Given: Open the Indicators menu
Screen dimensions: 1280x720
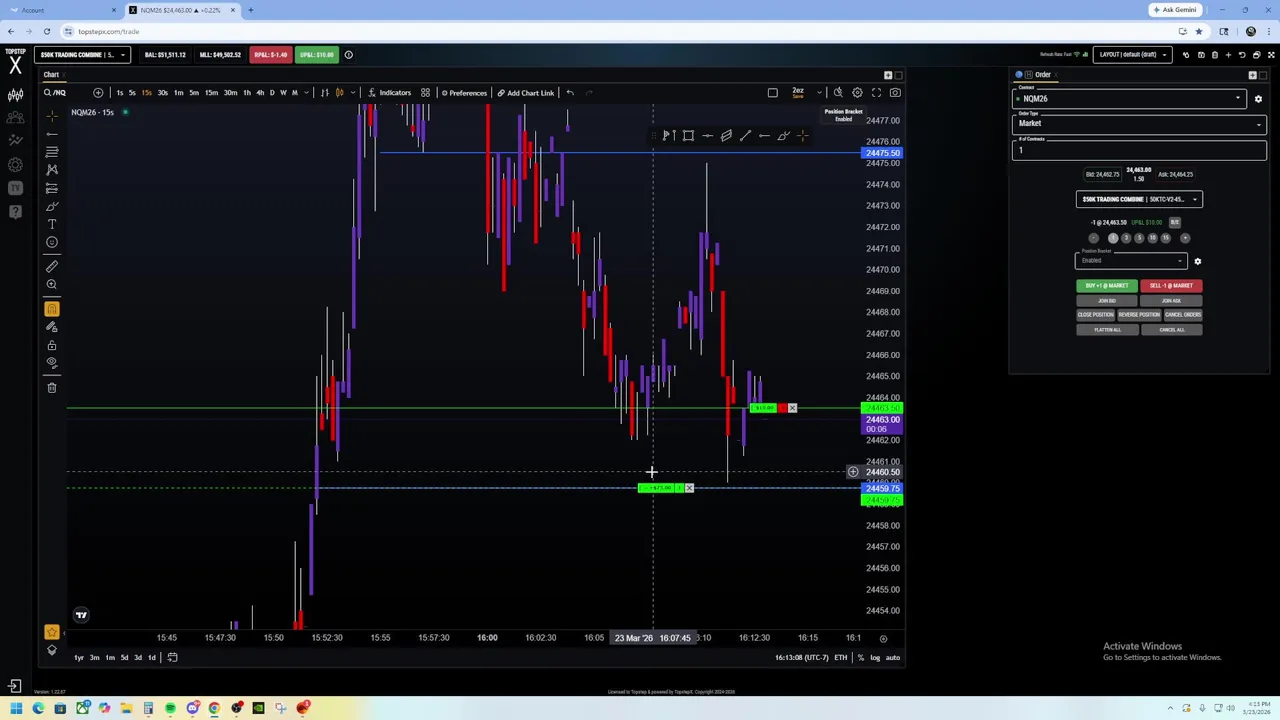Looking at the screenshot, I should 388,93.
